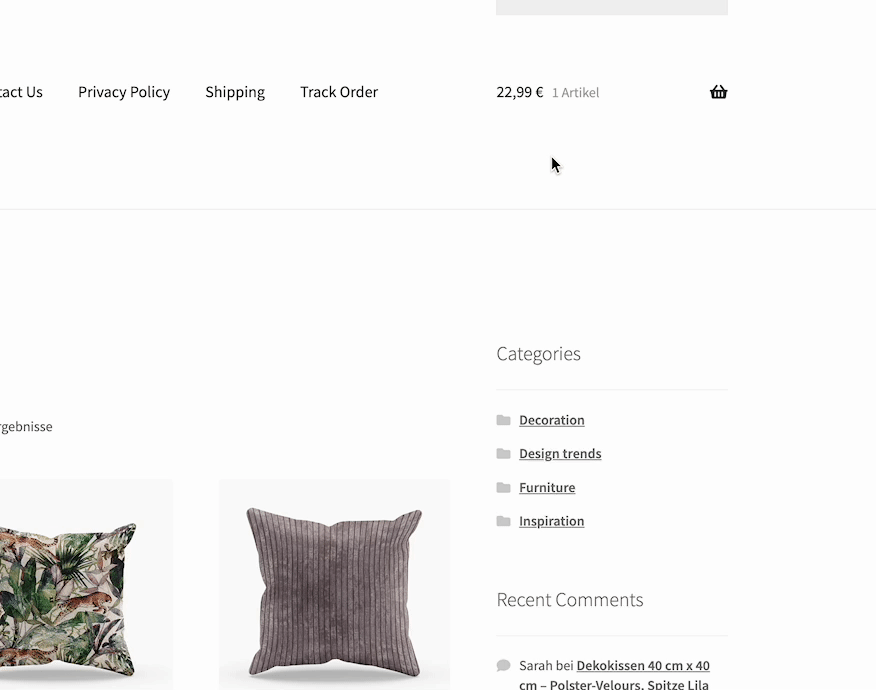
Task: Open the Furniture category link
Action: pyautogui.click(x=547, y=487)
